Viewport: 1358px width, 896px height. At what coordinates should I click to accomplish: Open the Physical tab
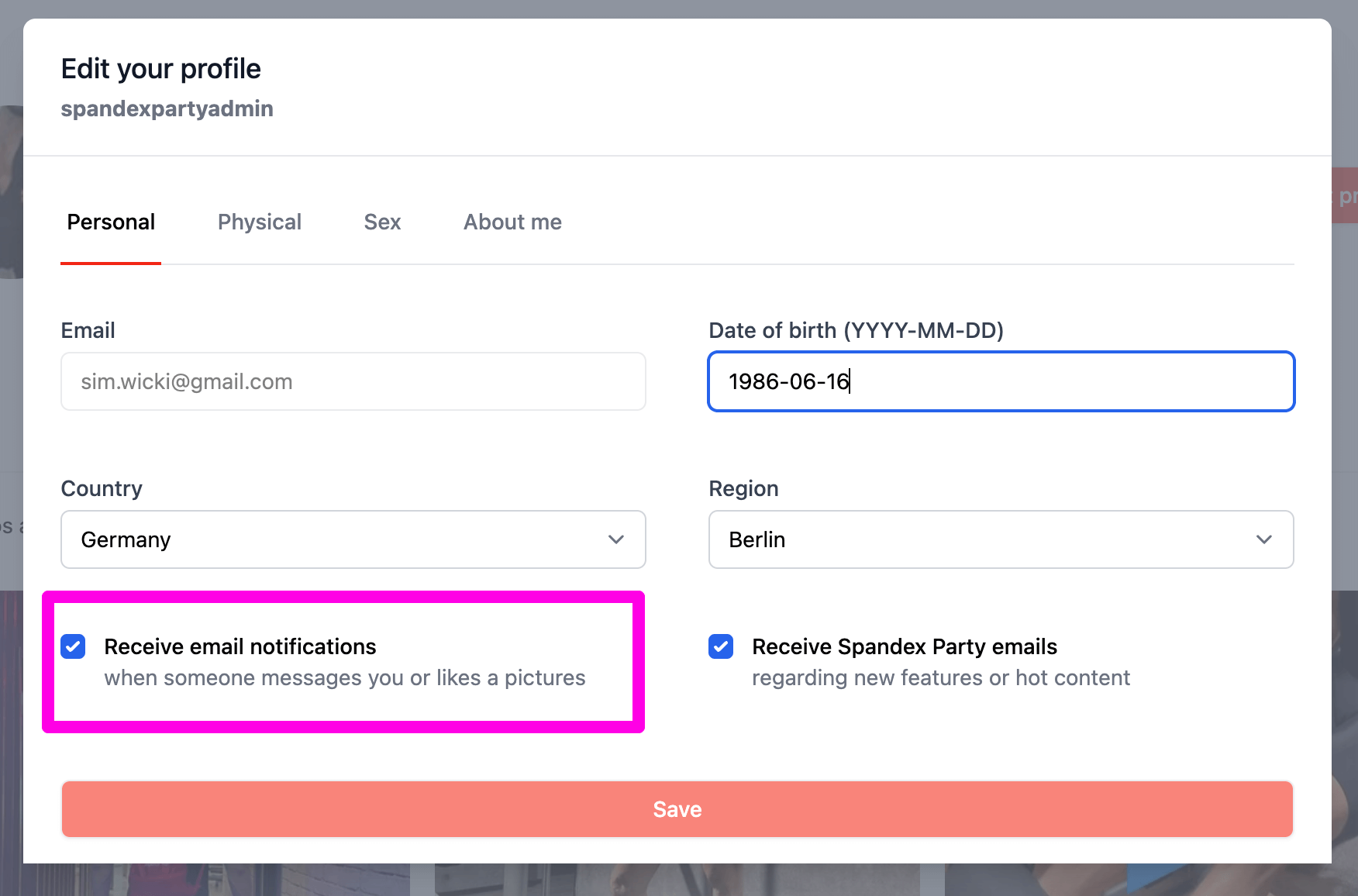(x=259, y=222)
